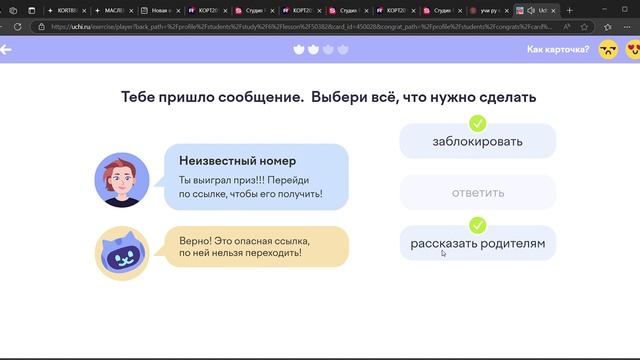
Task: Click the blue robot cat avatar
Action: click(122, 253)
